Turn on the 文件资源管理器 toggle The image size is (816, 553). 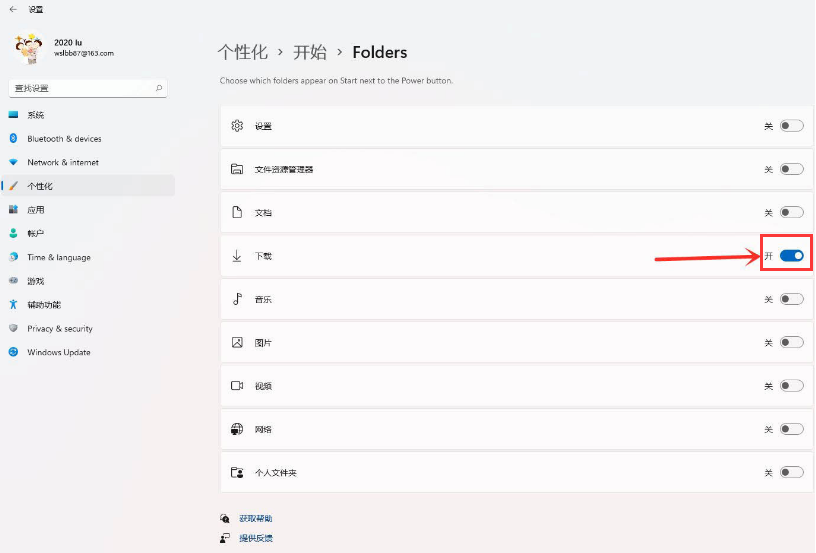pos(792,169)
